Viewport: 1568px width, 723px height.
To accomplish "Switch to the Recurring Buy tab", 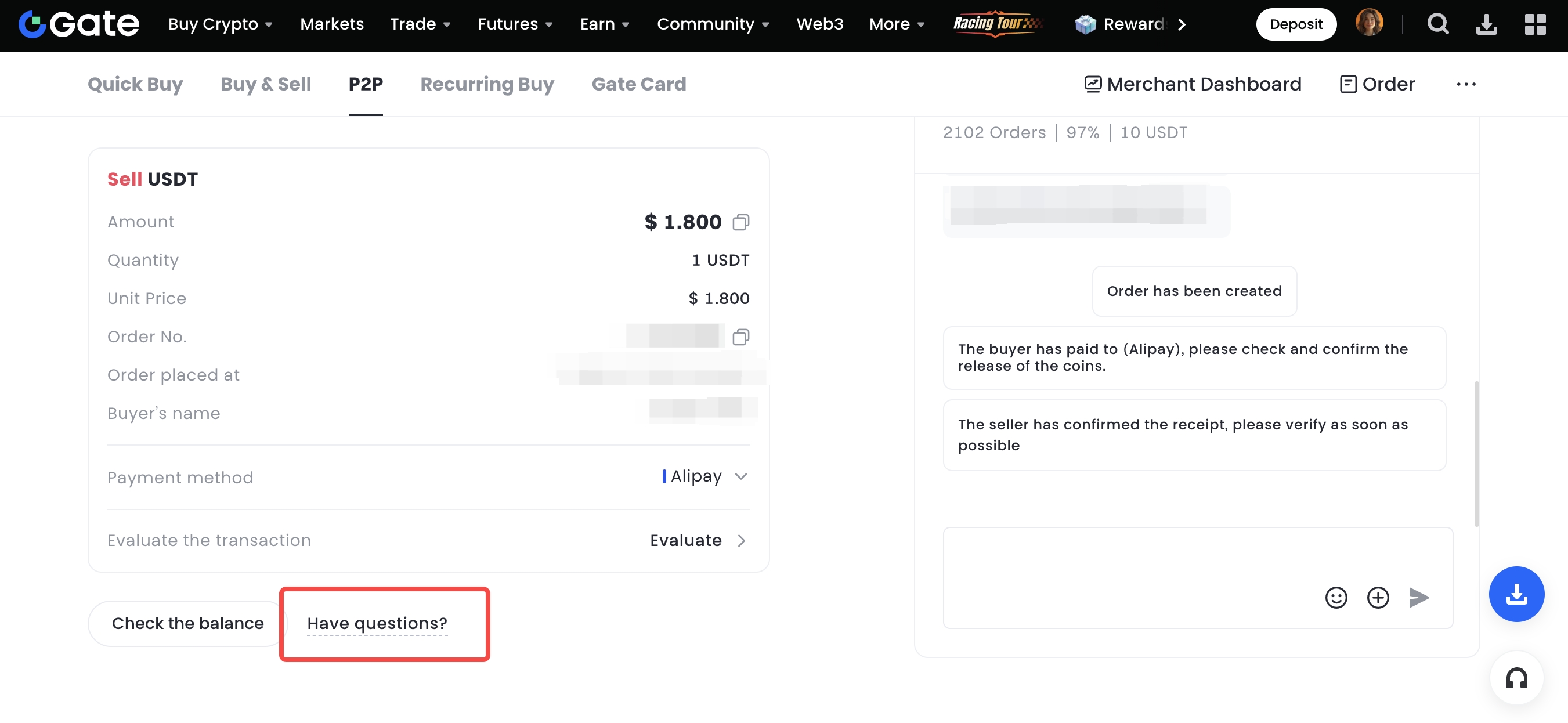I will coord(487,84).
